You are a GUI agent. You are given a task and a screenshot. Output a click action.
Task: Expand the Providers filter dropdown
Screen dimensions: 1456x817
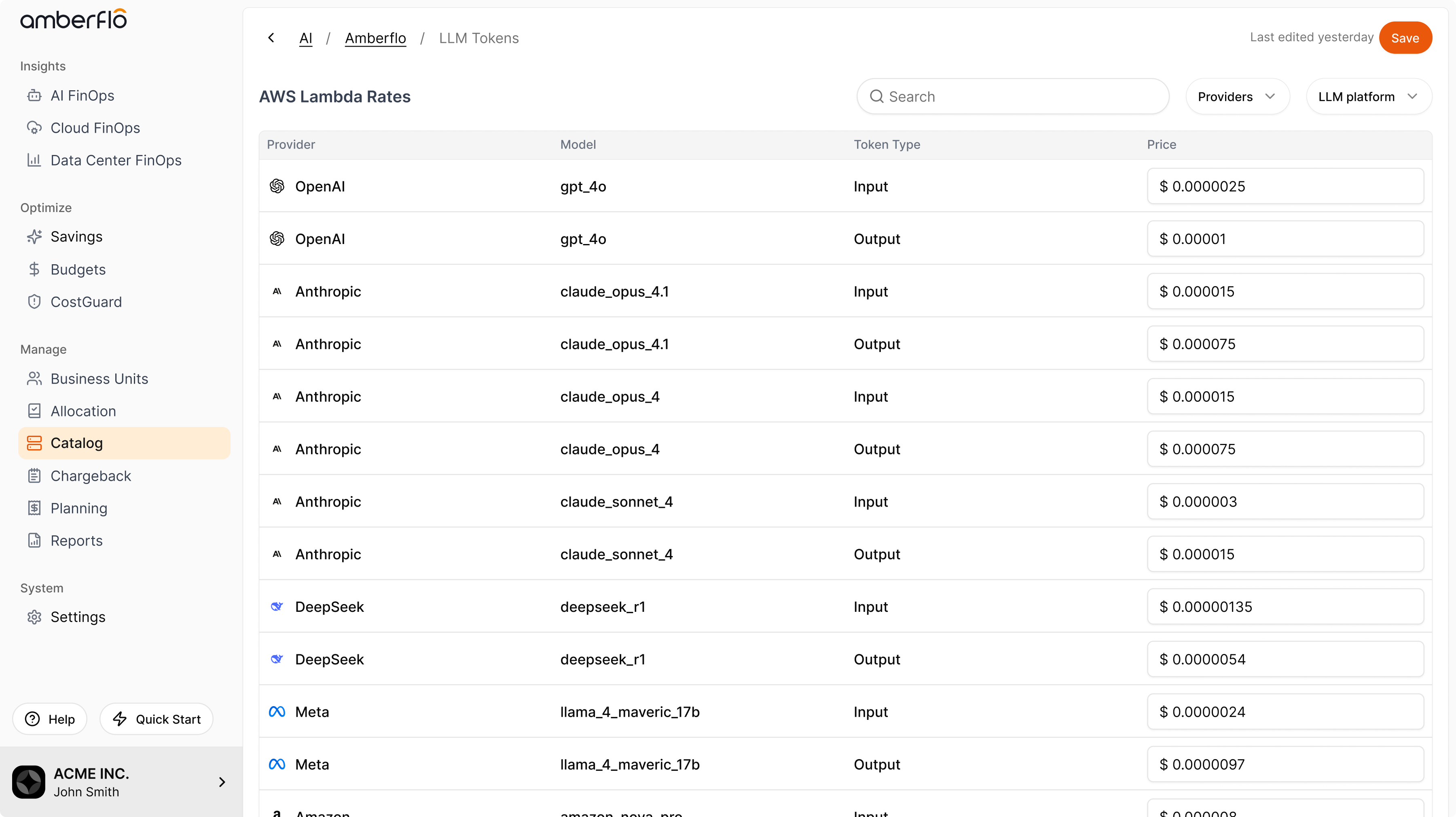[1237, 97]
